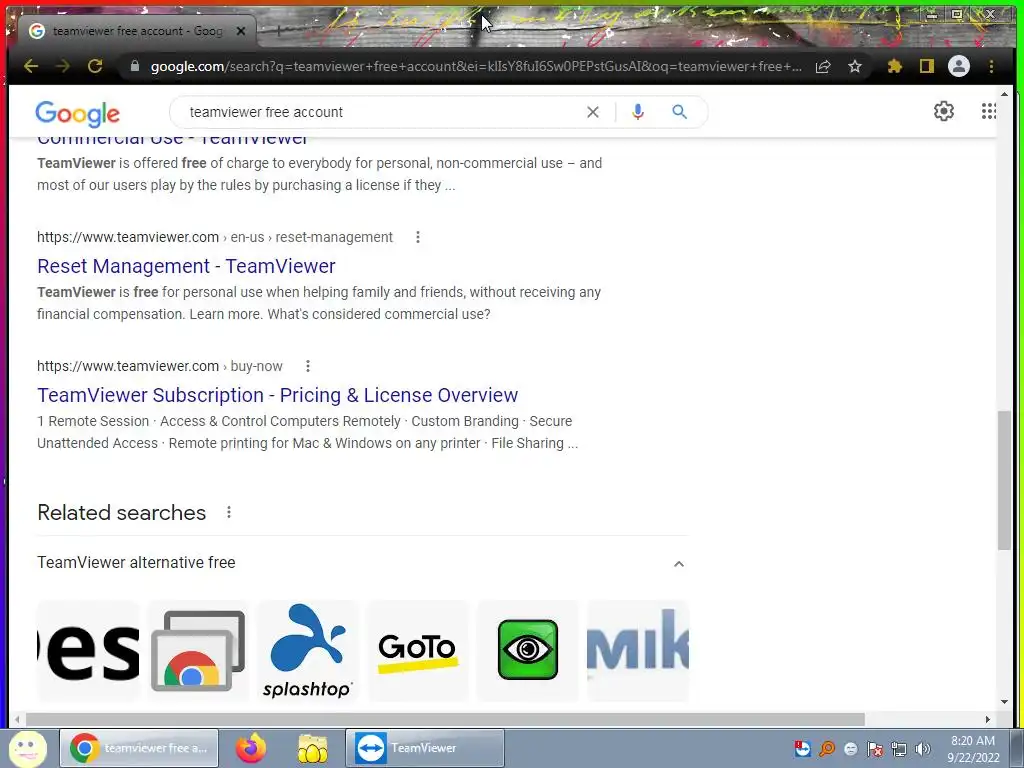This screenshot has height=768, width=1024.
Task: Click the Show desktop strip at taskbar end
Action: [x=1017, y=748]
